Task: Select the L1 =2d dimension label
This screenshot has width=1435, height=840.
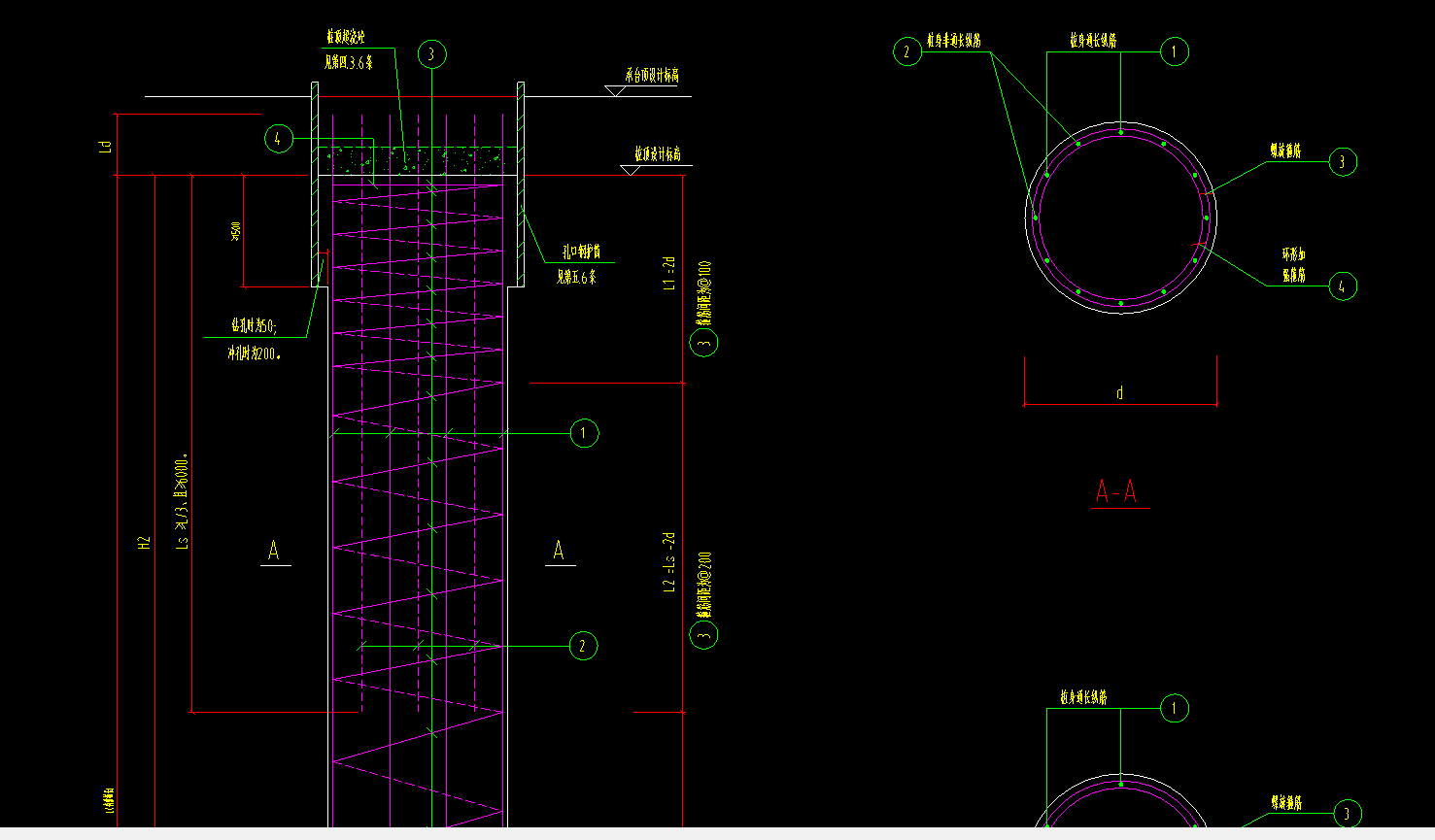Action: [x=668, y=273]
